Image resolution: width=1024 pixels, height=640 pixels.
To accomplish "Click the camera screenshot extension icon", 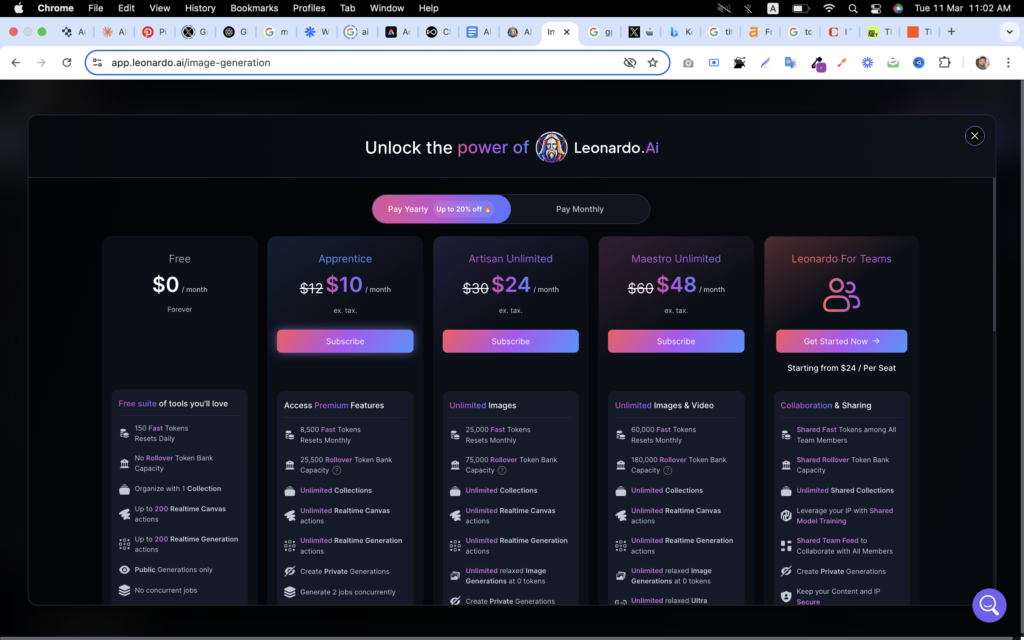I will 688,63.
